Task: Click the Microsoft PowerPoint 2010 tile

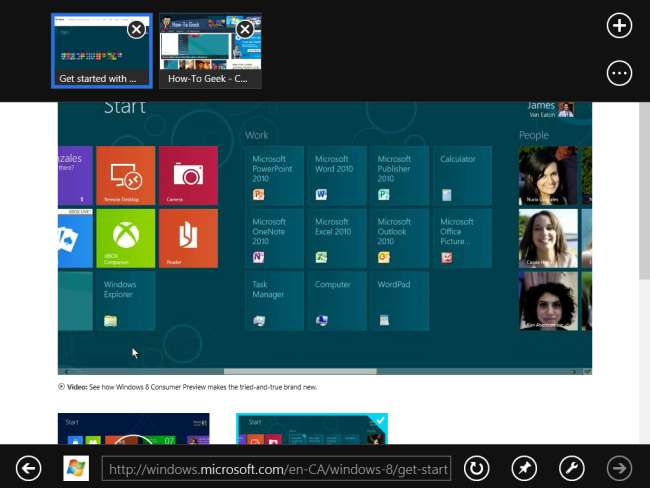Action: [x=274, y=176]
